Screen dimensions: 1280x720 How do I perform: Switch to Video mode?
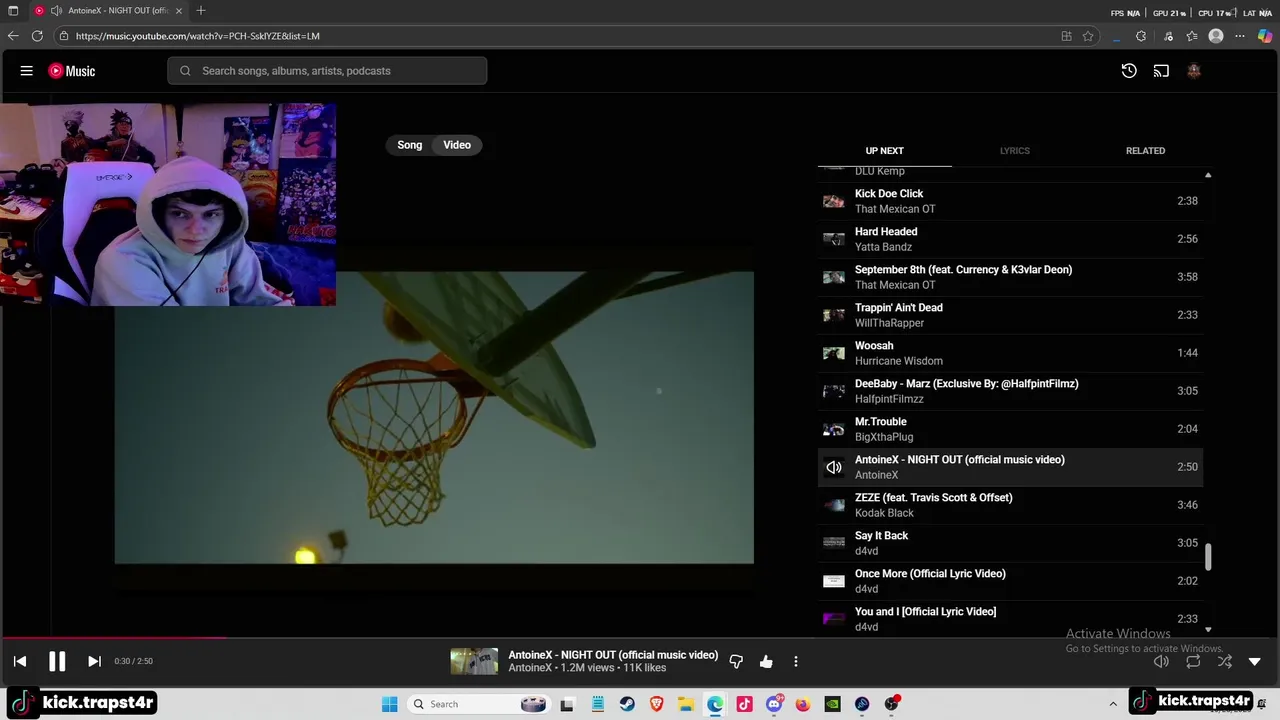click(457, 145)
